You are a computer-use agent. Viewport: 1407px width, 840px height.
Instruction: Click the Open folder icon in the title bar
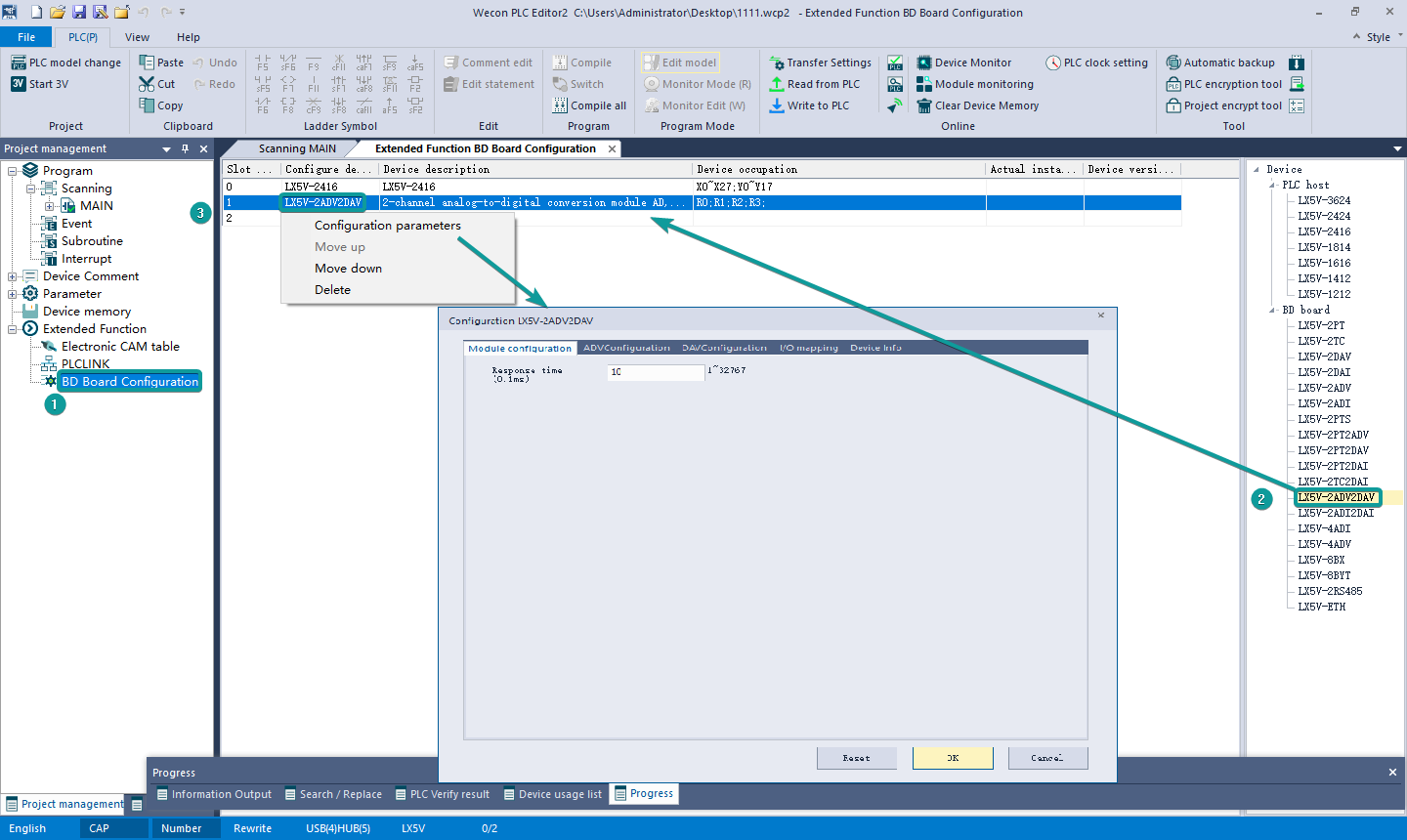pyautogui.click(x=57, y=12)
